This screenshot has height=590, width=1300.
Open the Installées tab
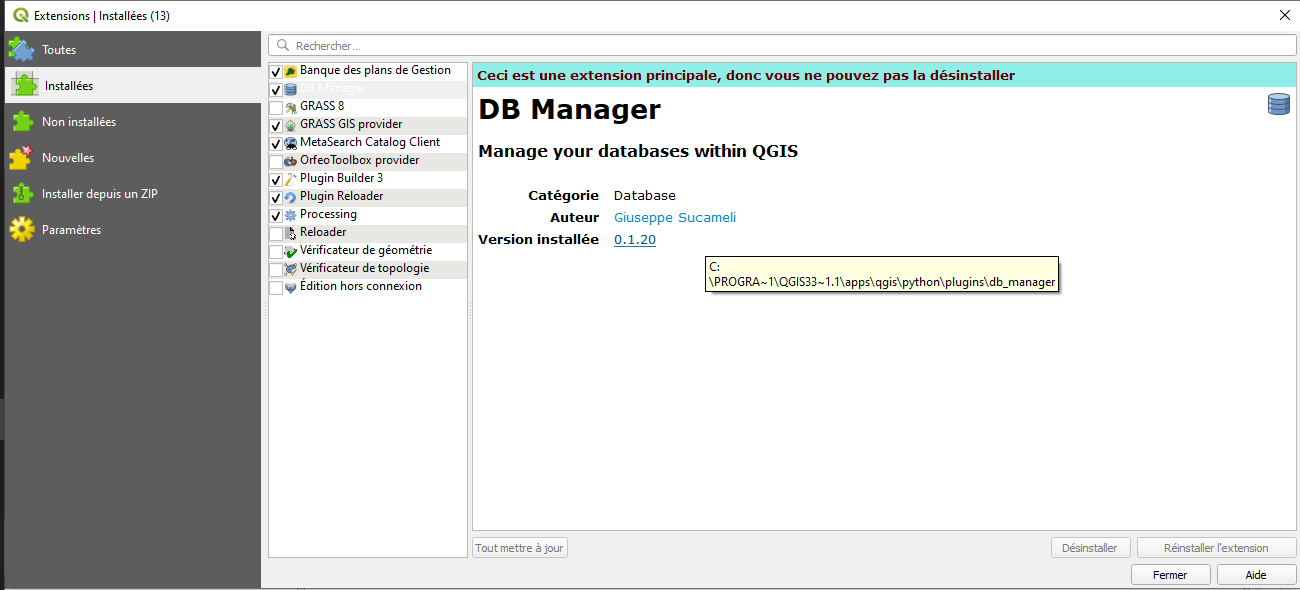(x=68, y=86)
